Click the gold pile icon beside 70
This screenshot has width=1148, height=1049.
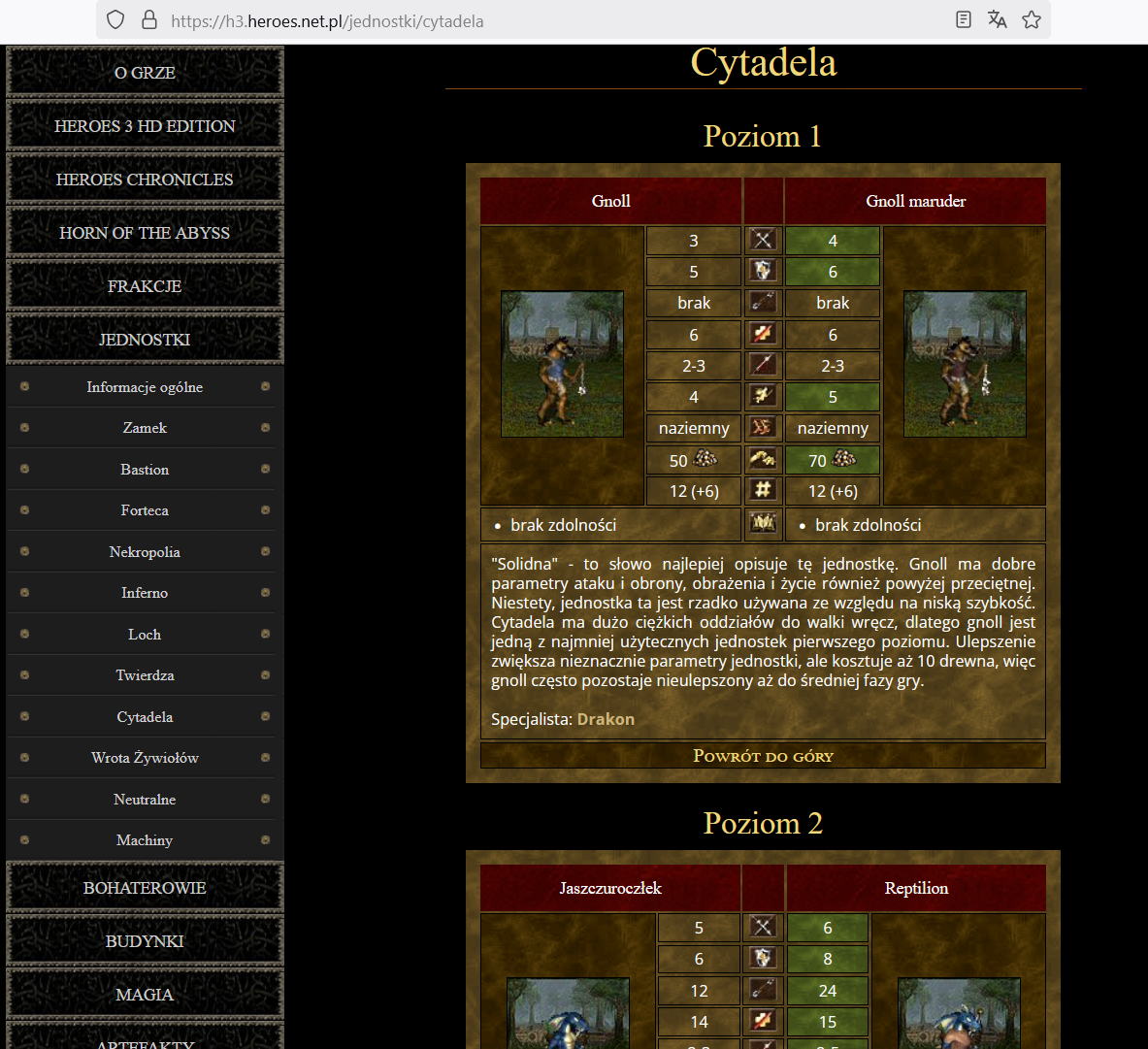(x=844, y=459)
